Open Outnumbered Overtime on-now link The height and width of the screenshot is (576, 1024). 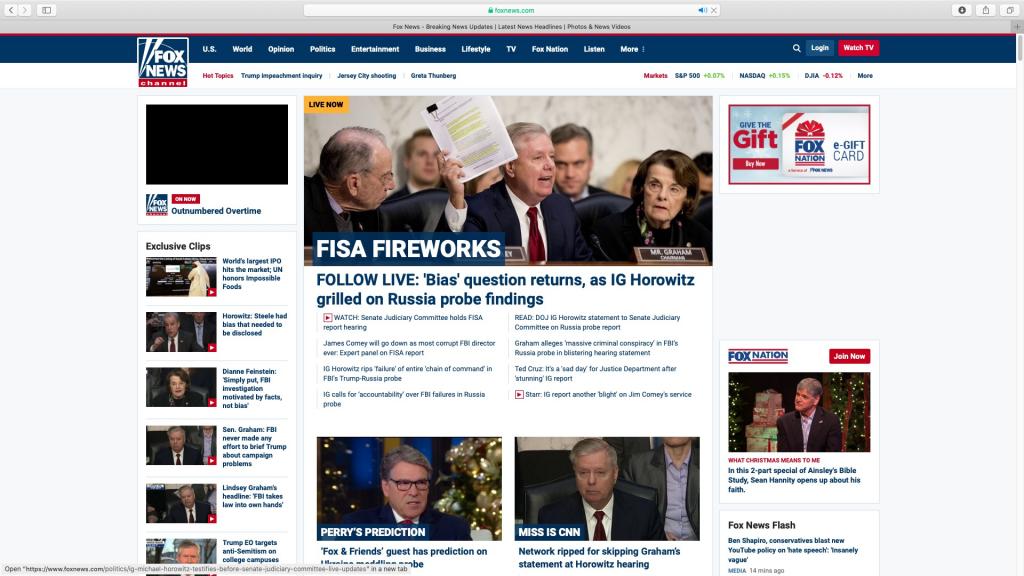coord(216,211)
